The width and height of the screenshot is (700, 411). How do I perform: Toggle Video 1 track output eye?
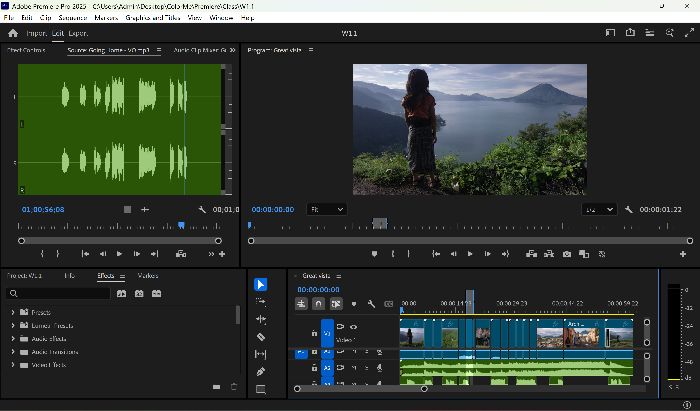click(x=354, y=327)
